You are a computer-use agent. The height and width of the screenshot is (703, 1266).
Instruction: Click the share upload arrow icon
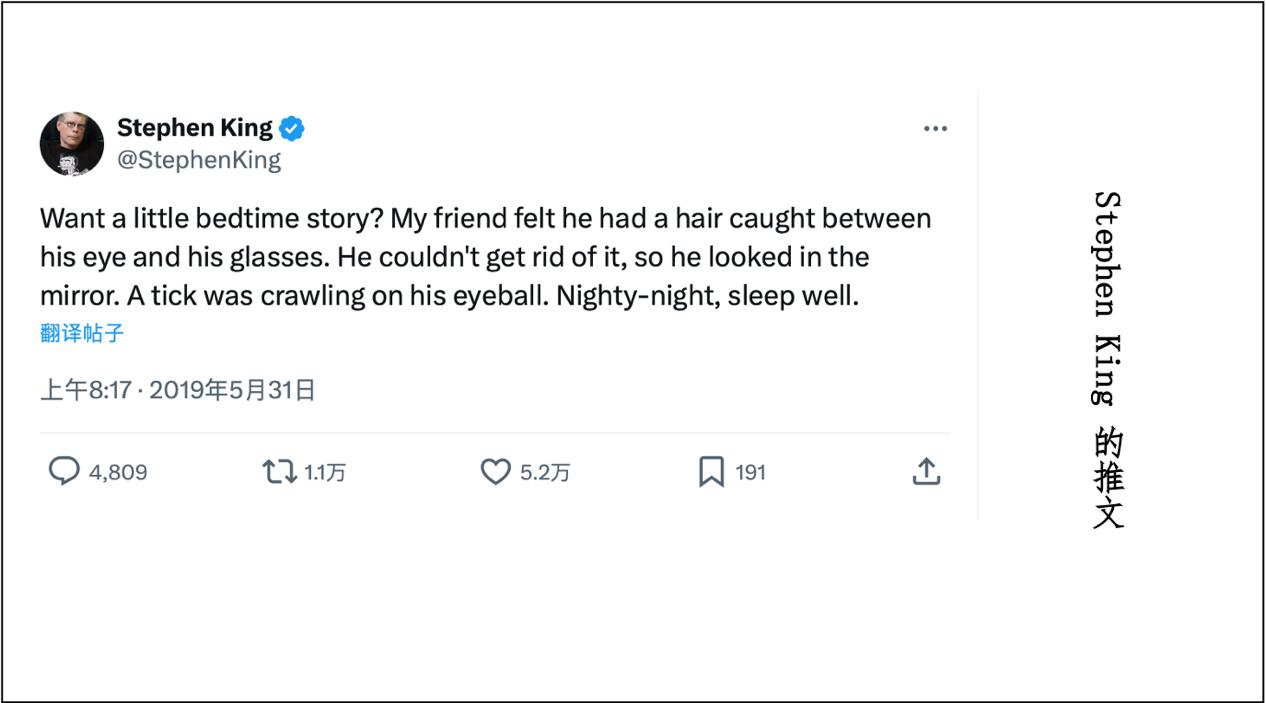tap(927, 471)
